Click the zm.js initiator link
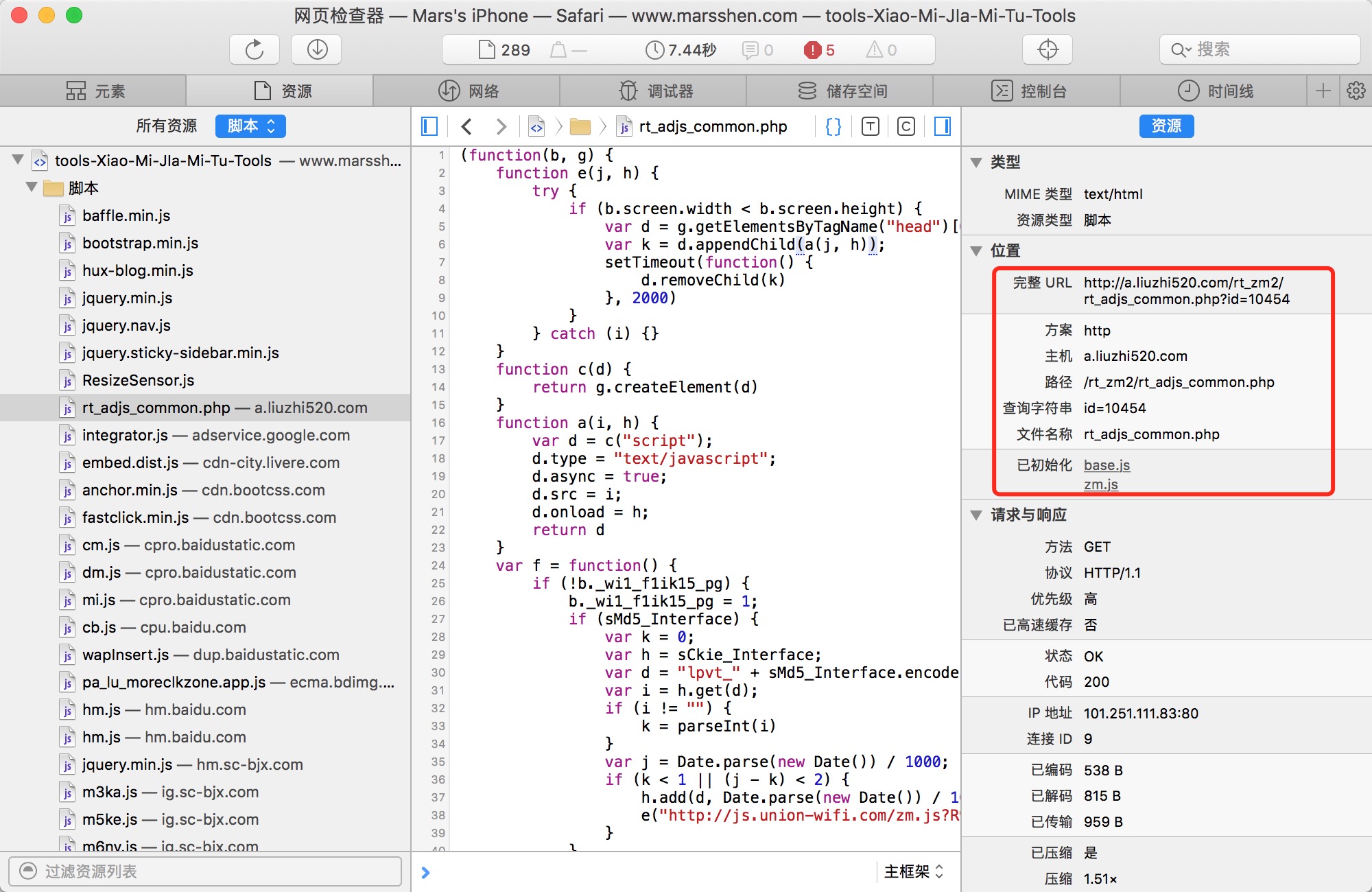The height and width of the screenshot is (892, 1372). click(1100, 484)
